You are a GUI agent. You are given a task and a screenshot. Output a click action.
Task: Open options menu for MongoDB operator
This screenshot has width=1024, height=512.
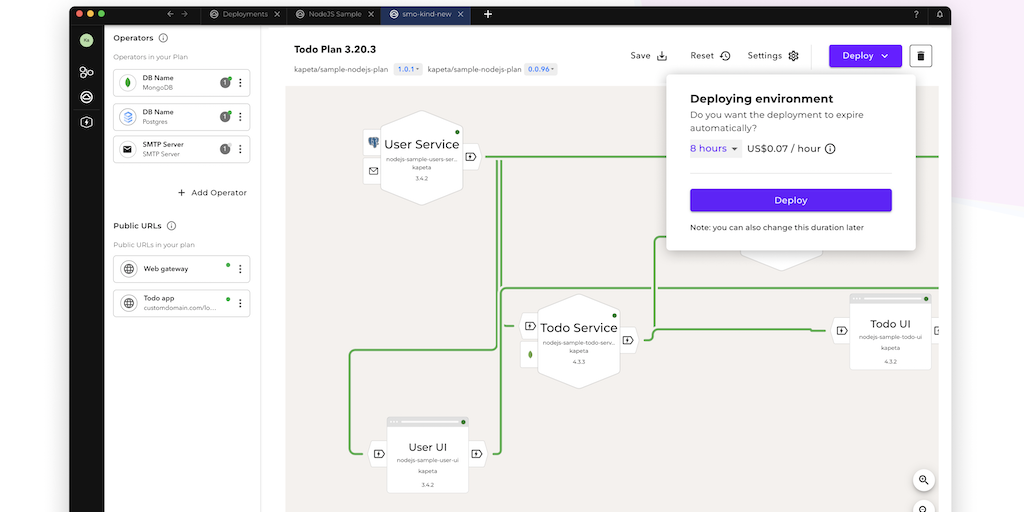[x=240, y=83]
